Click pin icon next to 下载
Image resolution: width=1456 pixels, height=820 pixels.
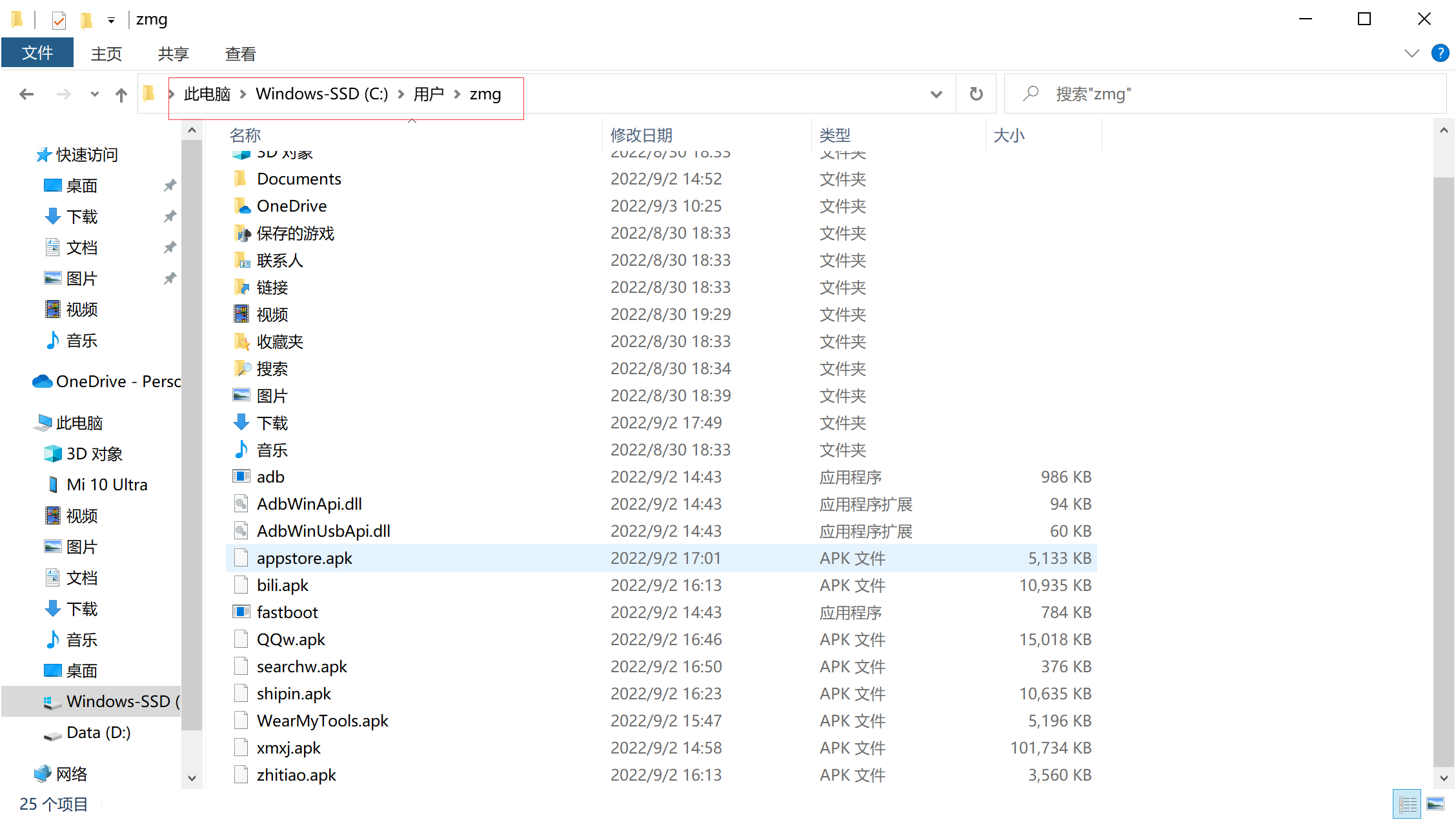coord(170,217)
